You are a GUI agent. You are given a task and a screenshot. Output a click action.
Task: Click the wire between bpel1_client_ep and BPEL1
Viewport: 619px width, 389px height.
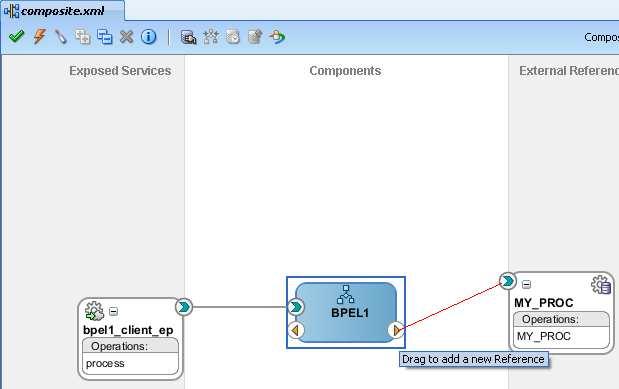[240, 307]
